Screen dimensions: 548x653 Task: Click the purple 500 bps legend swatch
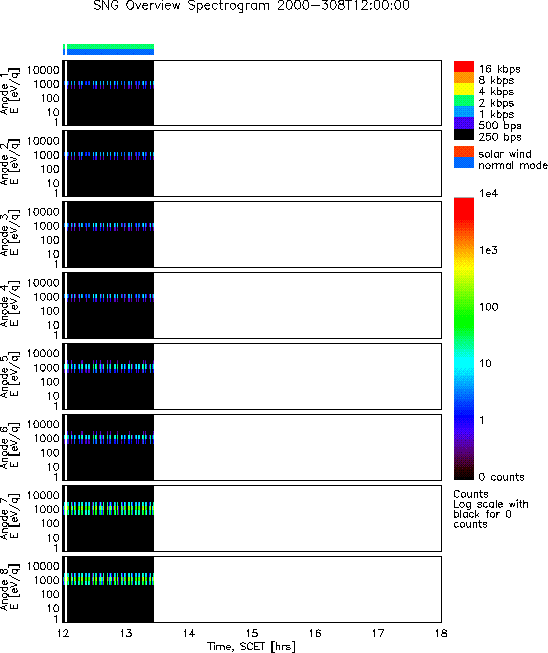[463, 123]
